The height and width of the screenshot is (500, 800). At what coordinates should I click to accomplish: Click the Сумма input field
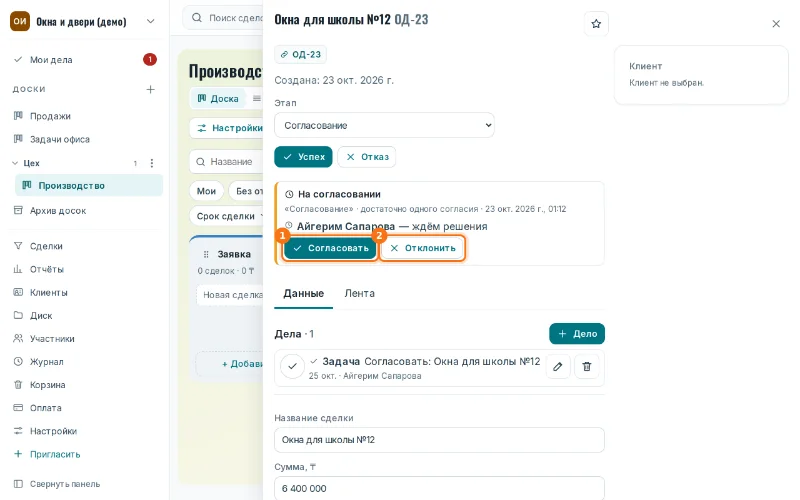pos(439,488)
